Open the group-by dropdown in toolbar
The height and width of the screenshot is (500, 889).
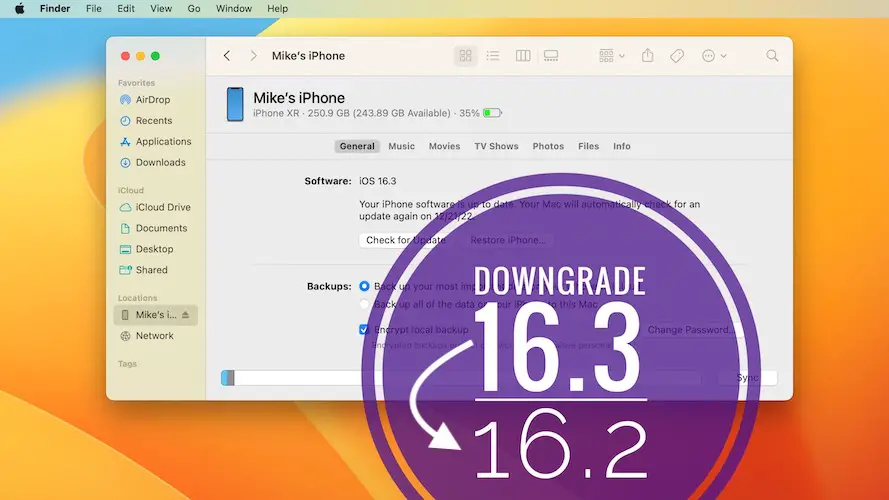coord(611,56)
